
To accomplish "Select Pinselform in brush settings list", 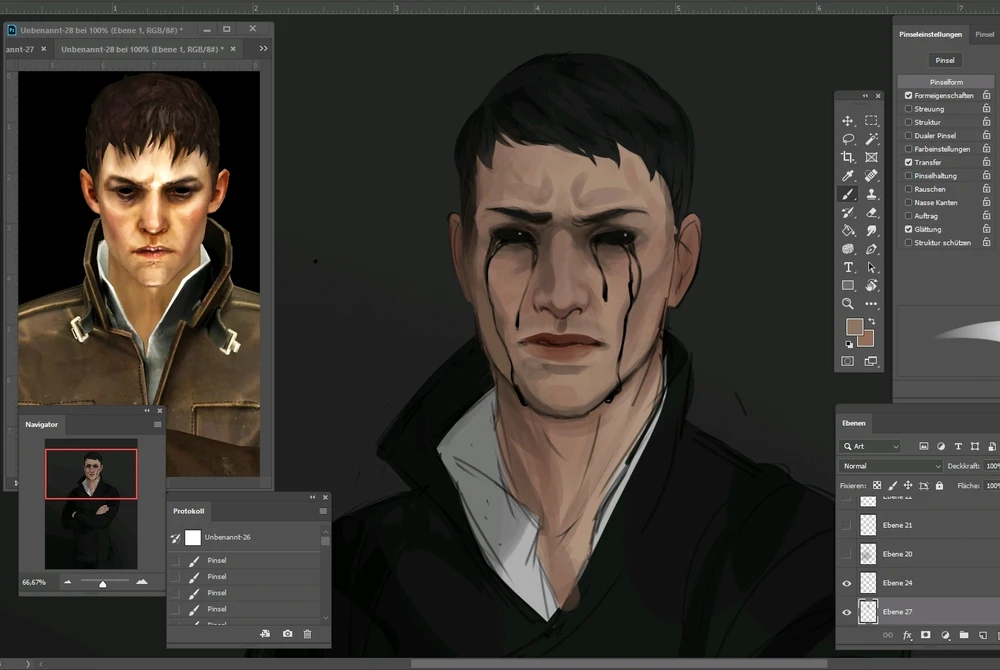I will (946, 82).
